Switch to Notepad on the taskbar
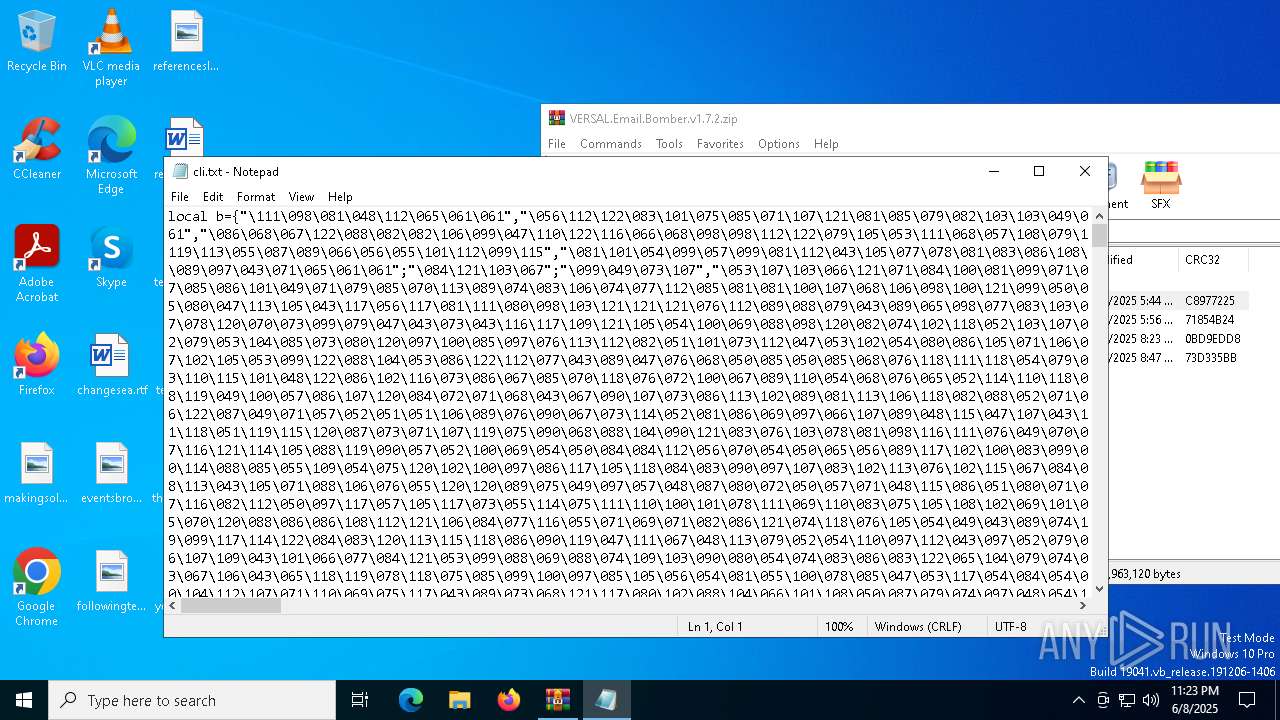The image size is (1280, 720). pos(607,700)
